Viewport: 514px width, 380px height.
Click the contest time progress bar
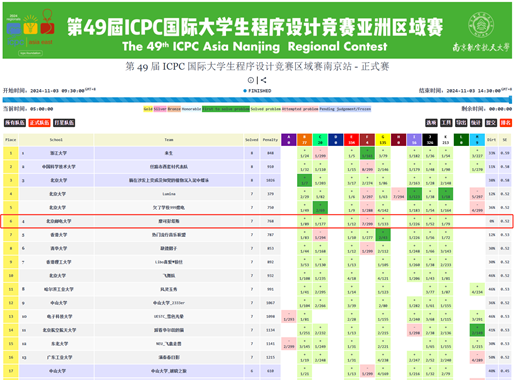pos(257,100)
